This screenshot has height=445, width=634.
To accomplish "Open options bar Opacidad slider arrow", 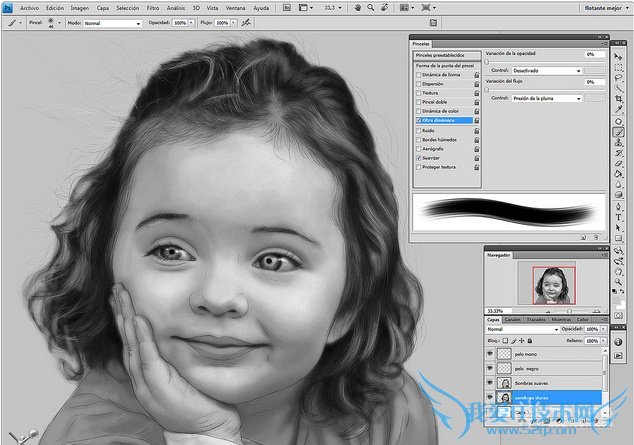I will 191,23.
